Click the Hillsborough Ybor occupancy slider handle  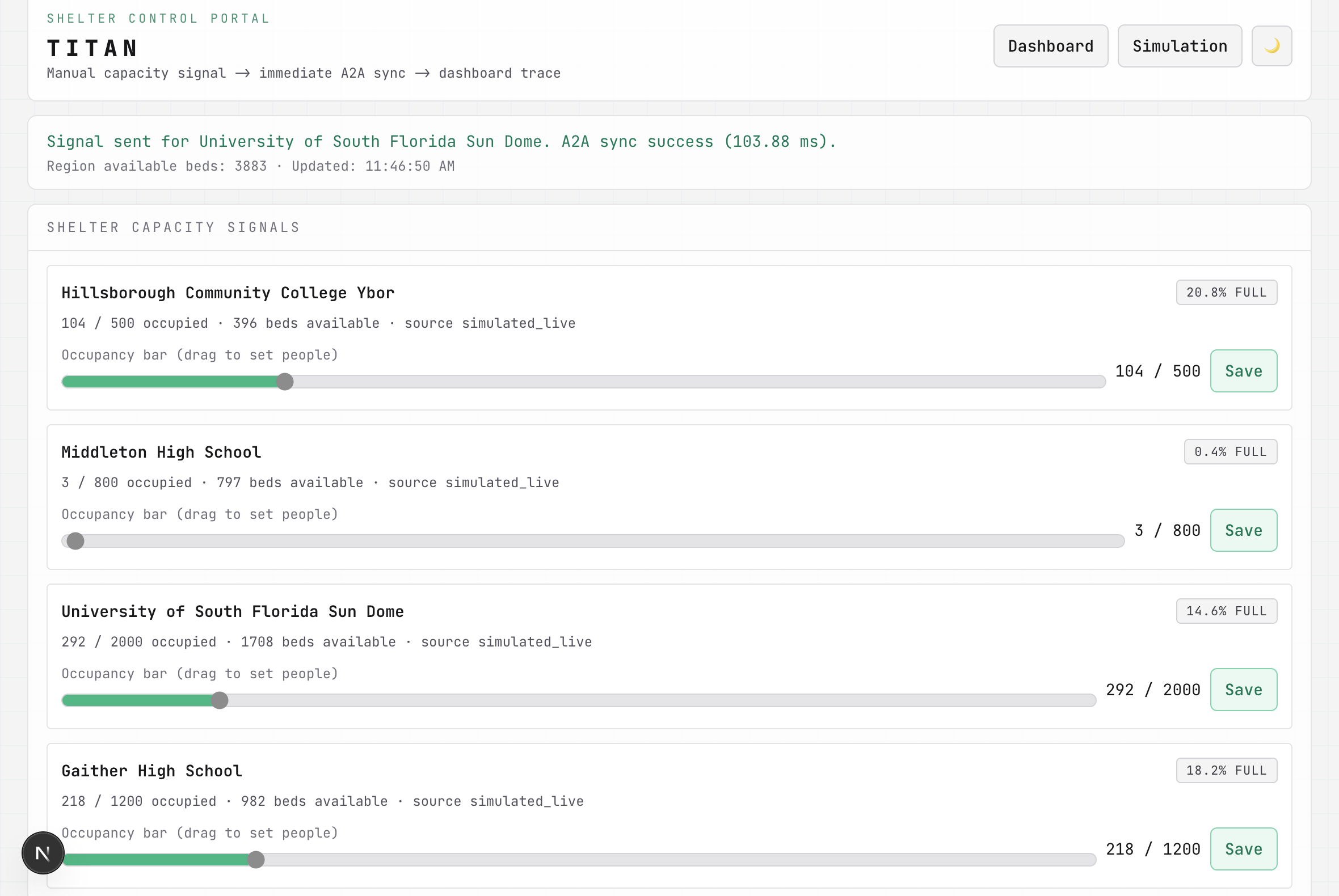(x=285, y=382)
